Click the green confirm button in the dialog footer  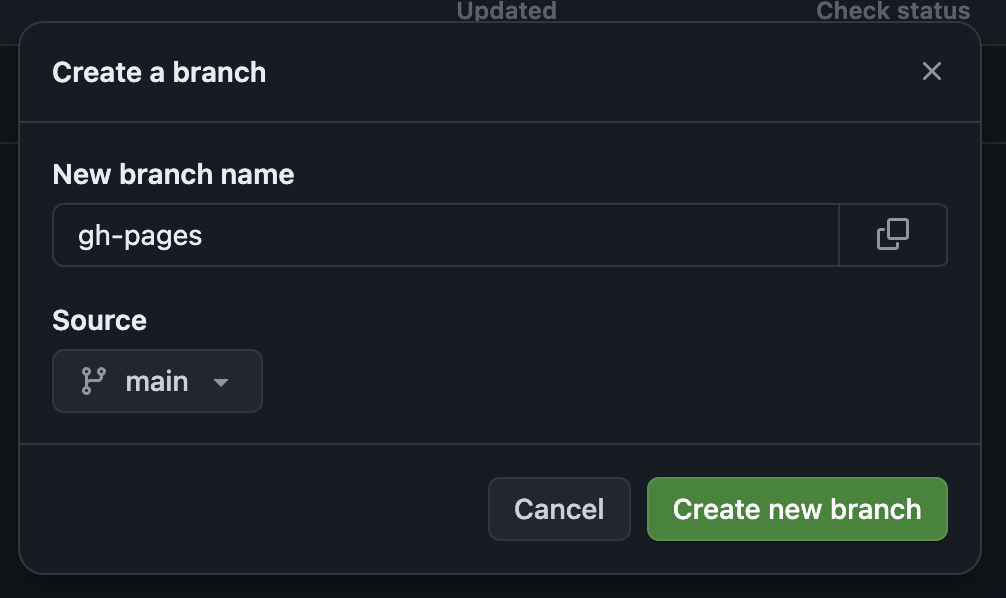click(797, 509)
